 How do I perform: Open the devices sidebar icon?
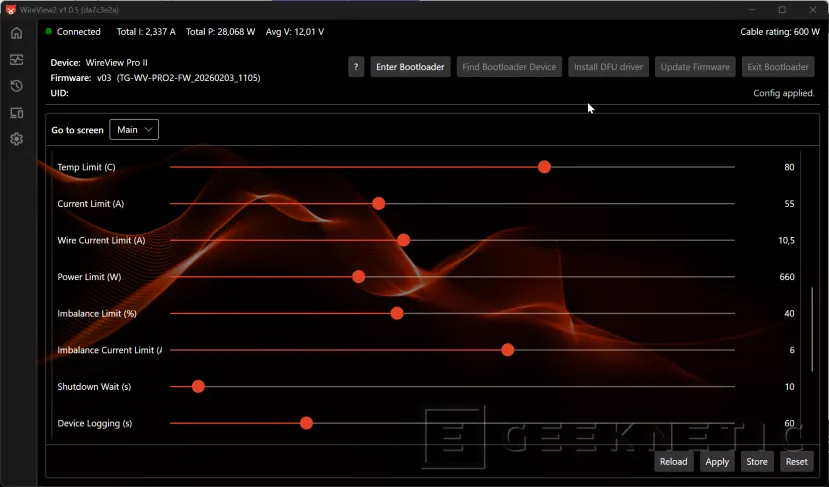[x=16, y=113]
